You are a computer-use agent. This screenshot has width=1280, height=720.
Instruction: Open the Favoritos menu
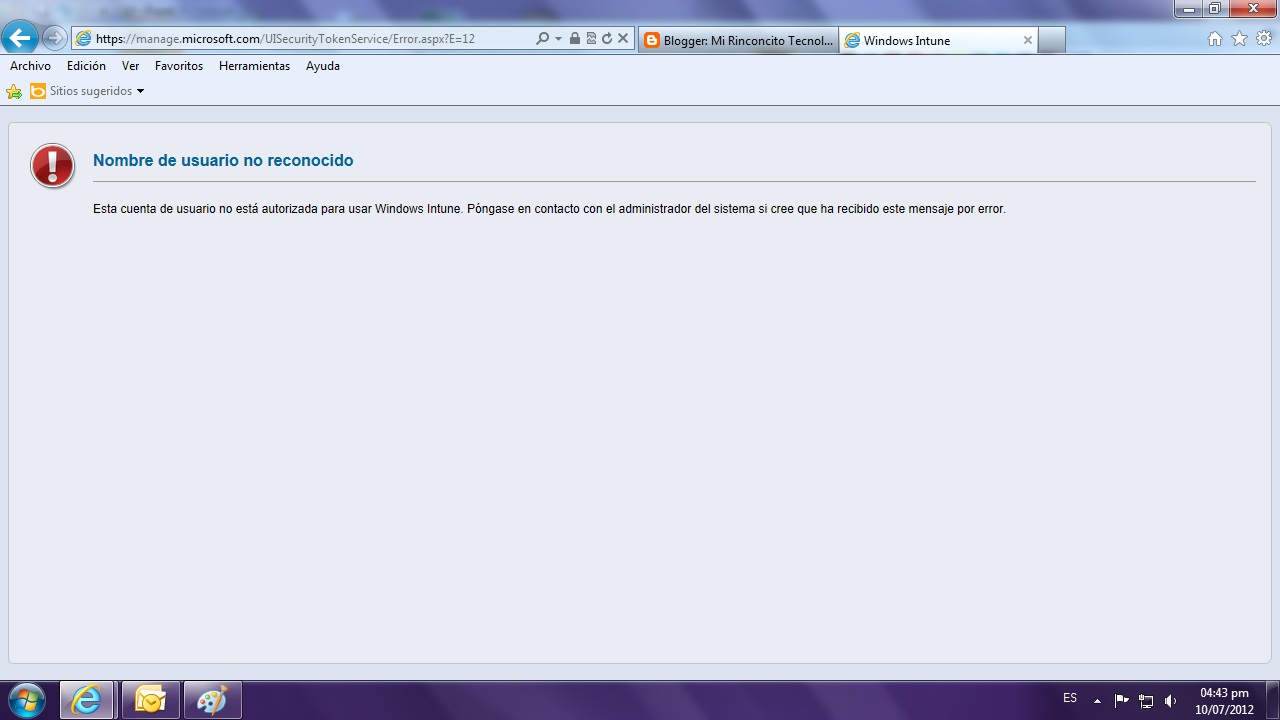pos(179,66)
